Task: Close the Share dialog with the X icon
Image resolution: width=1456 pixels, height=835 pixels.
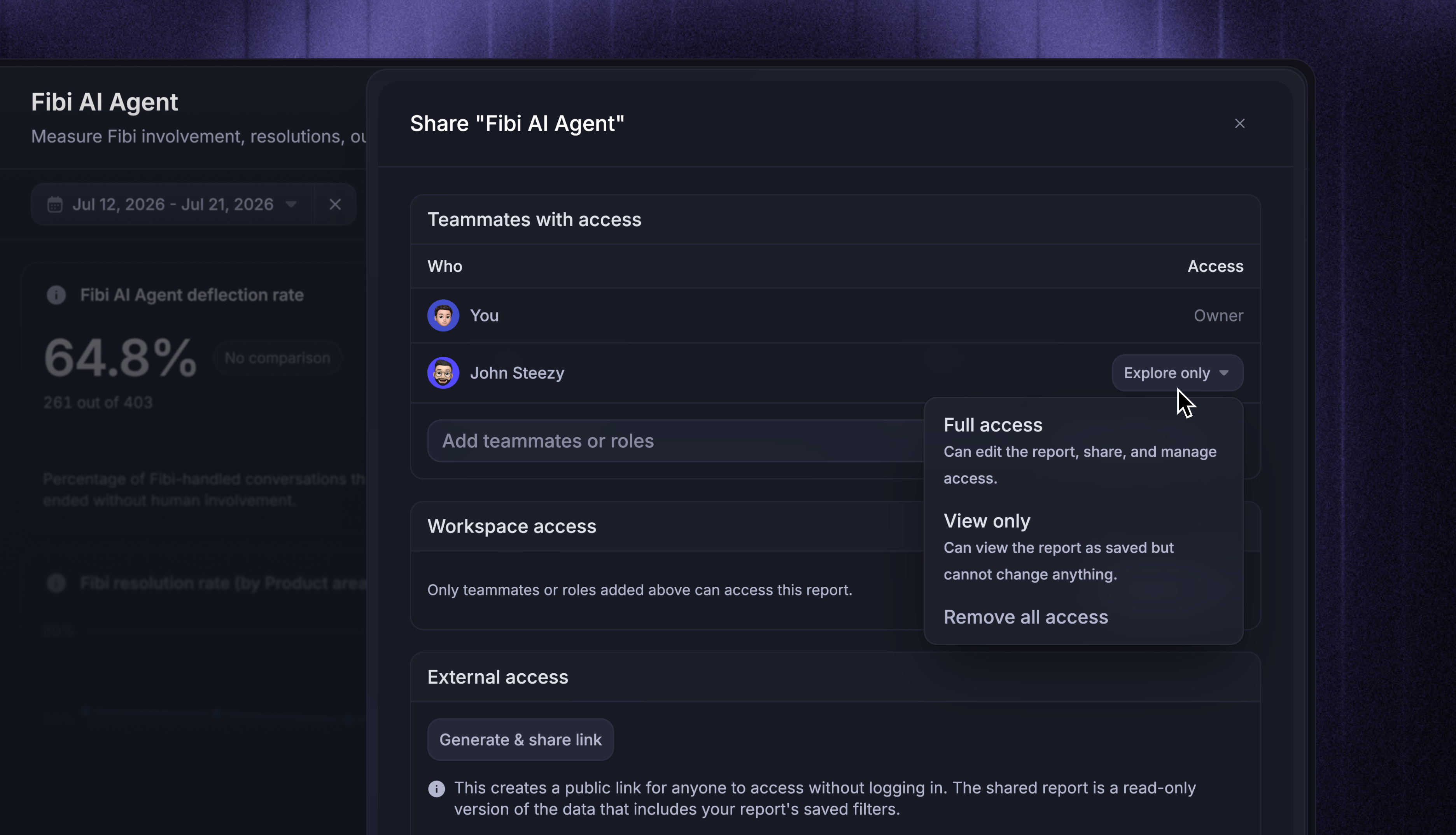Action: pyautogui.click(x=1239, y=123)
